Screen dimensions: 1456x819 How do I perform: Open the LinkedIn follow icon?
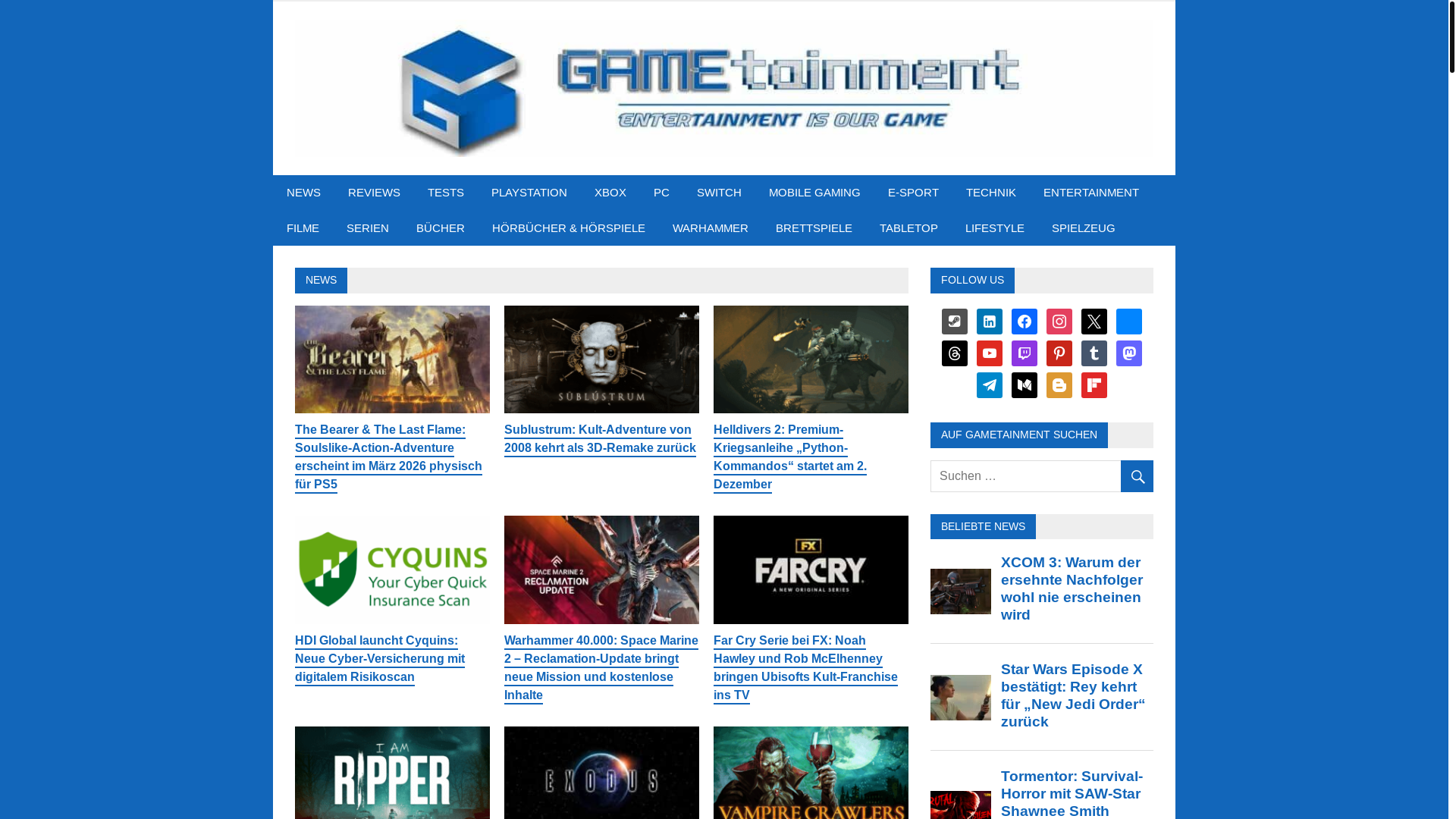click(x=989, y=322)
